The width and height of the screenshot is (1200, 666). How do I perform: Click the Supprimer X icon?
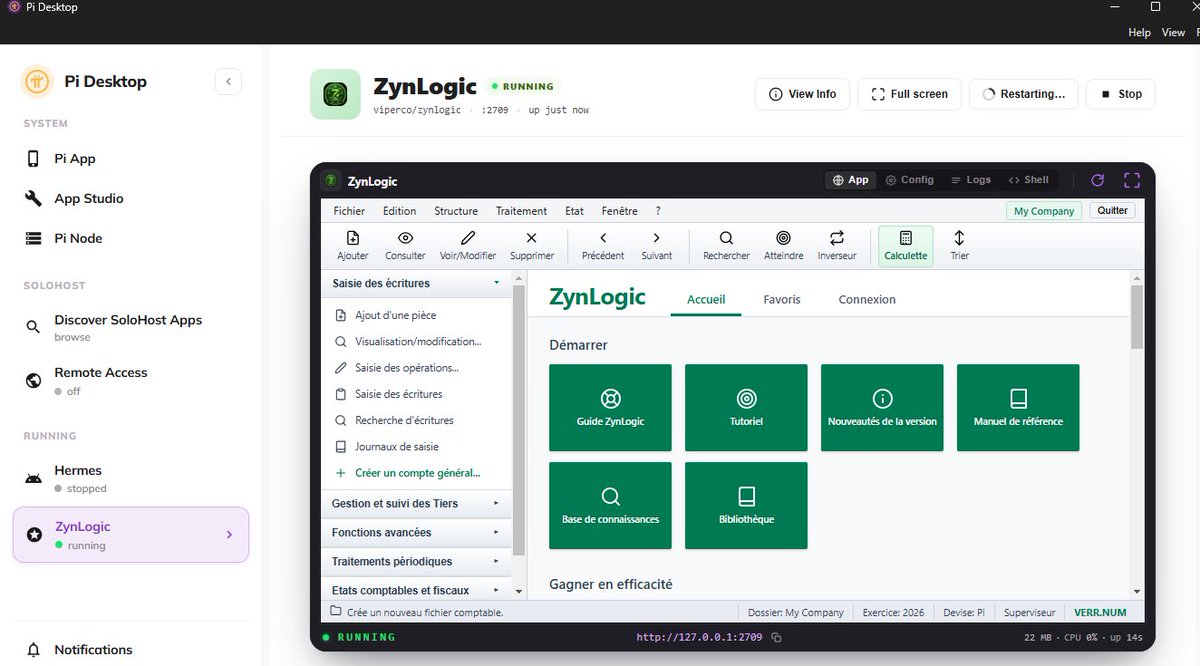tap(532, 238)
